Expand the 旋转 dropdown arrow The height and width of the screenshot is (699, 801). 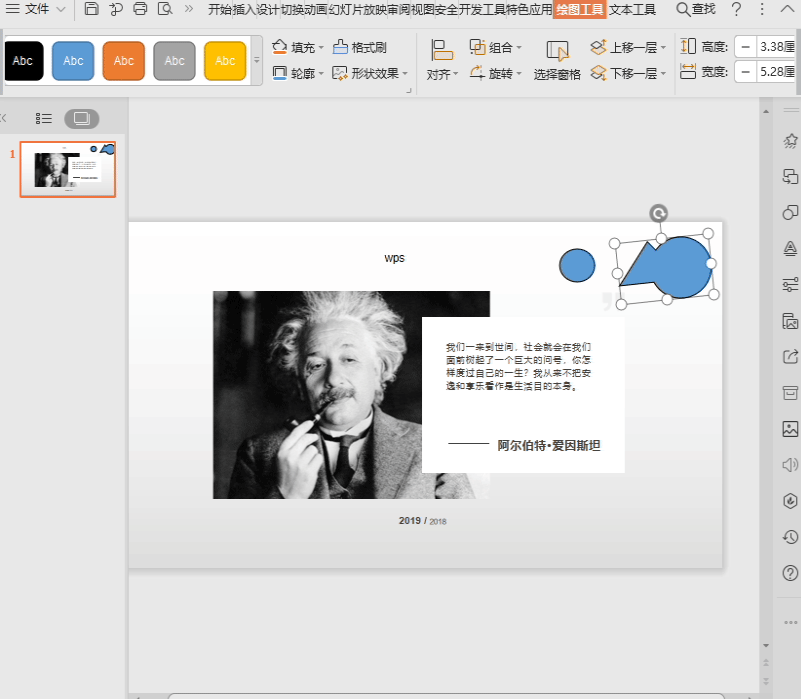pos(519,74)
